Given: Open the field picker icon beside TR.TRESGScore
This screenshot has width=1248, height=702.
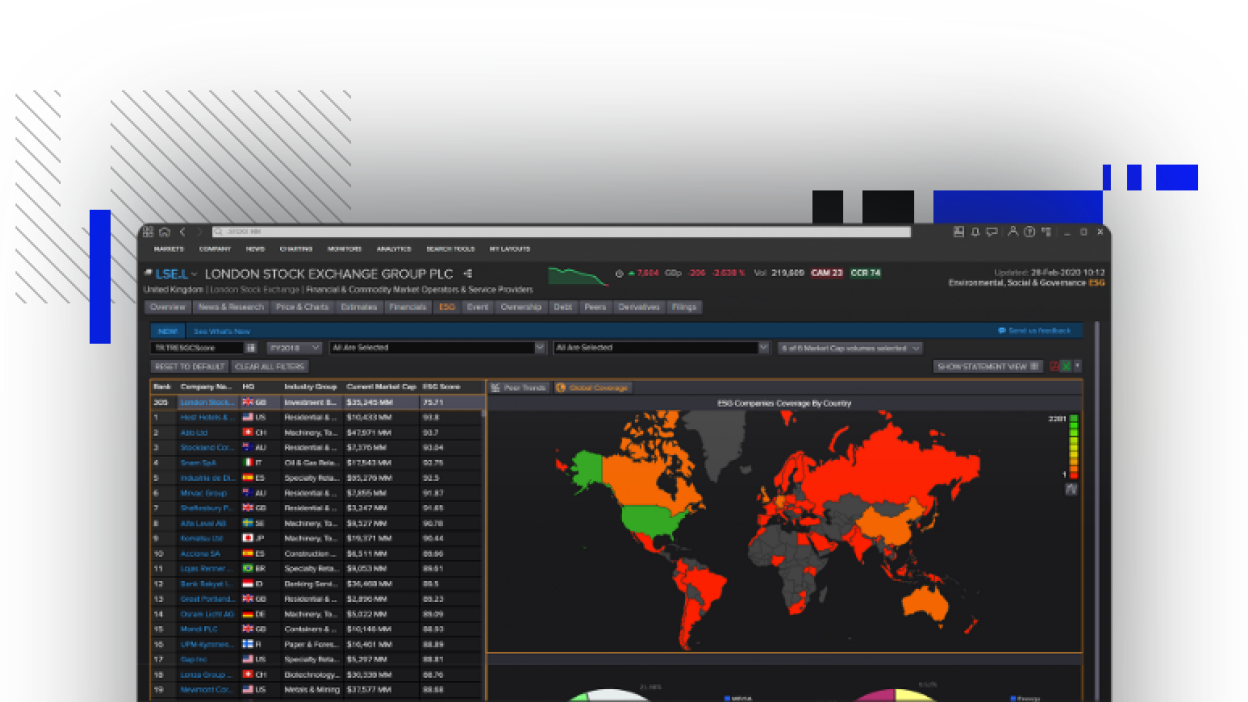Looking at the screenshot, I should tap(251, 348).
